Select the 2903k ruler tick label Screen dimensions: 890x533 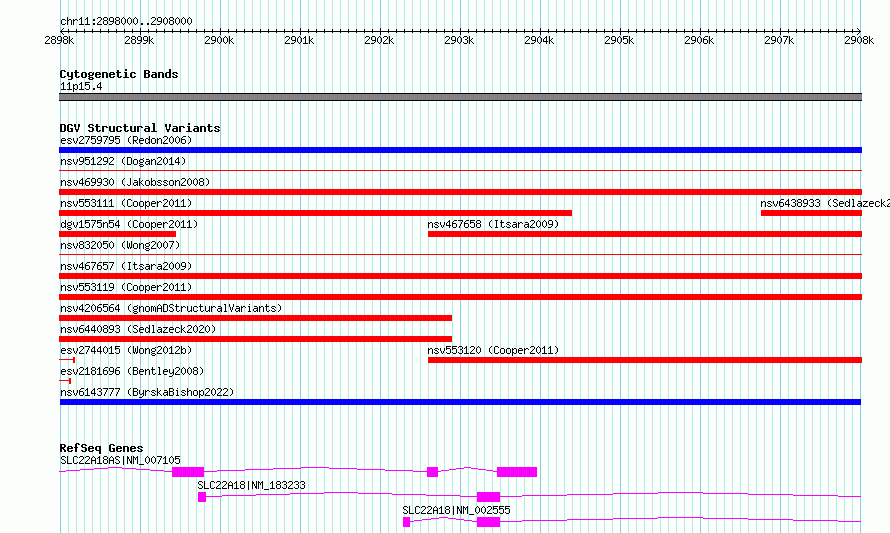[x=459, y=40]
